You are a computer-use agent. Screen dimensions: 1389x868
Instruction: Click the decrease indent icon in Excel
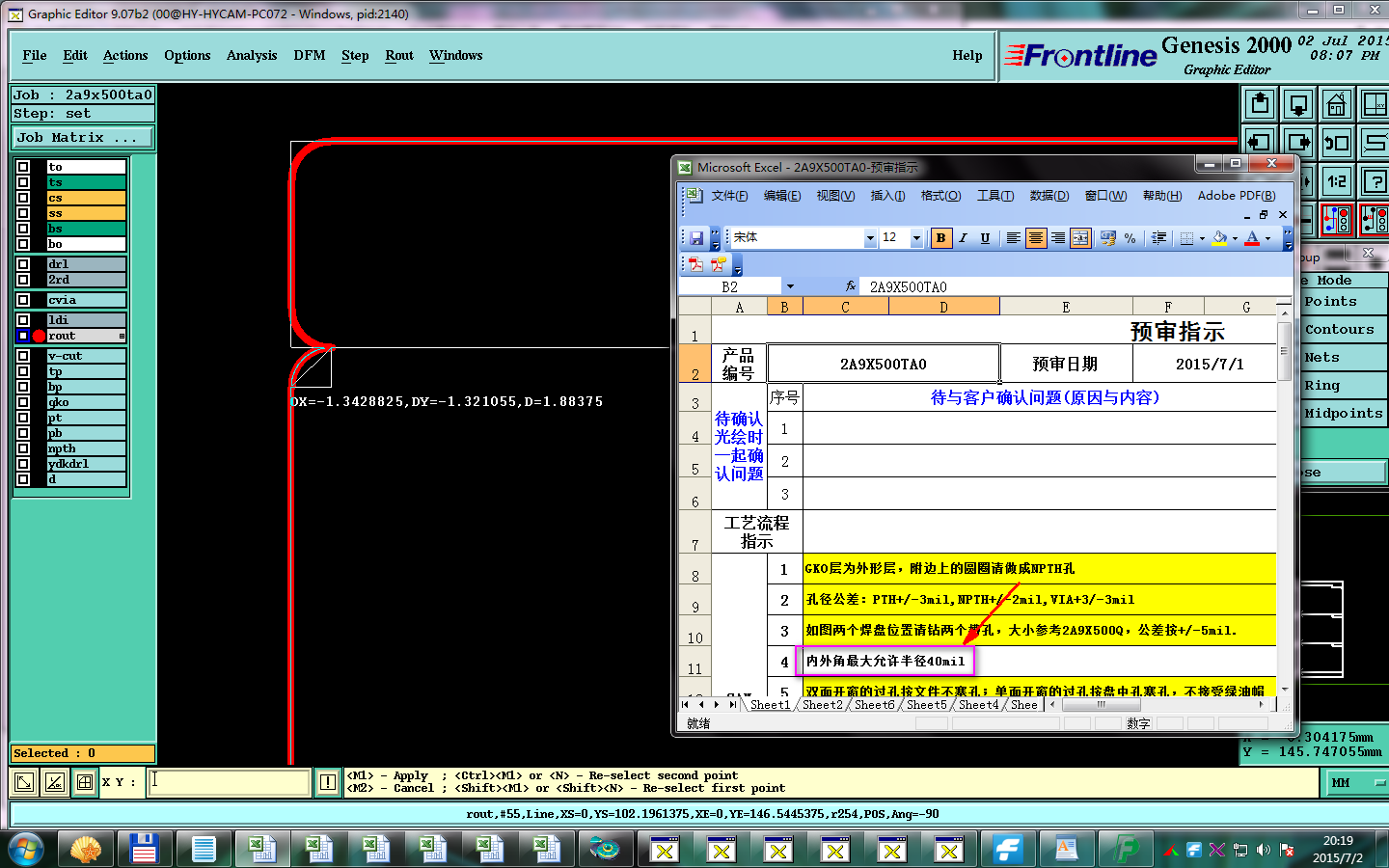coord(1158,238)
